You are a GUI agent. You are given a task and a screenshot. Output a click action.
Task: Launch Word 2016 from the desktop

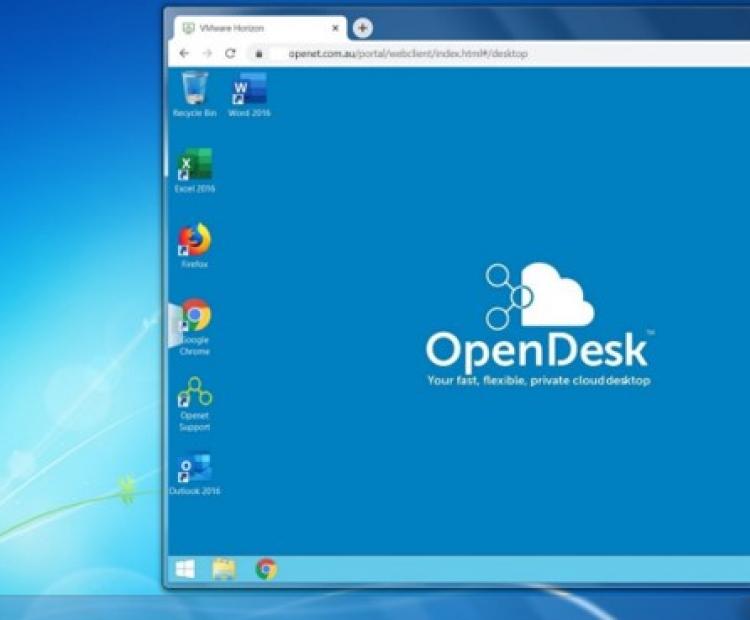[x=249, y=94]
